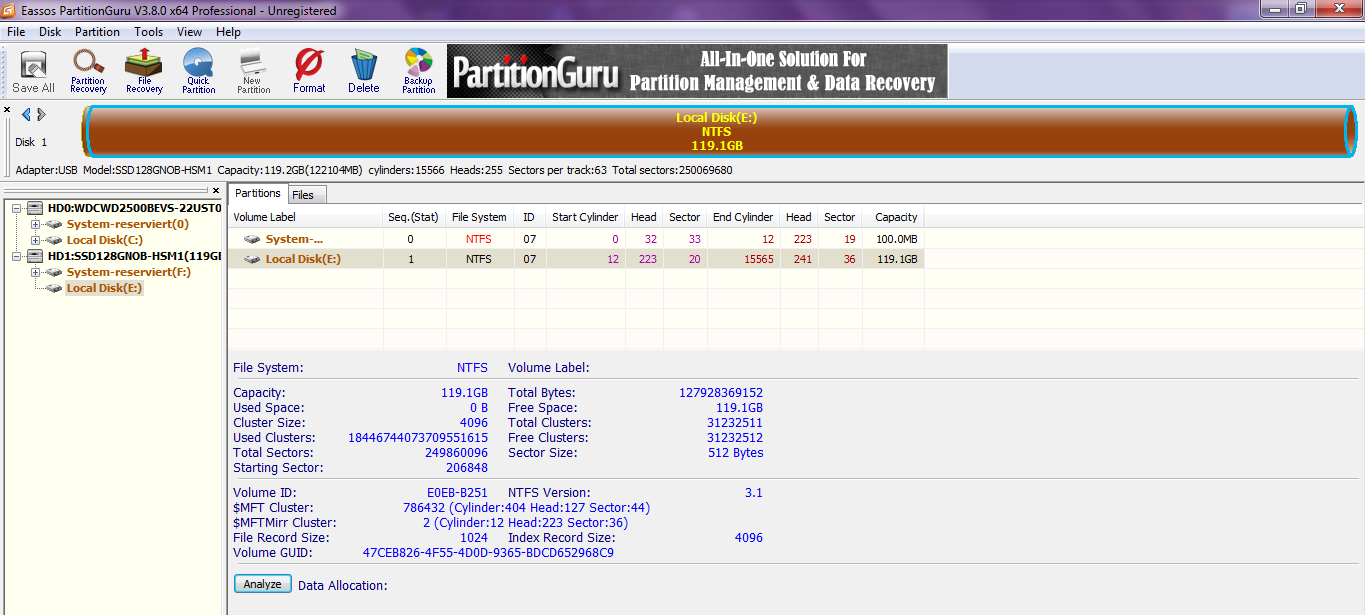Expand System-reserviert(F:) tree node

[36, 272]
